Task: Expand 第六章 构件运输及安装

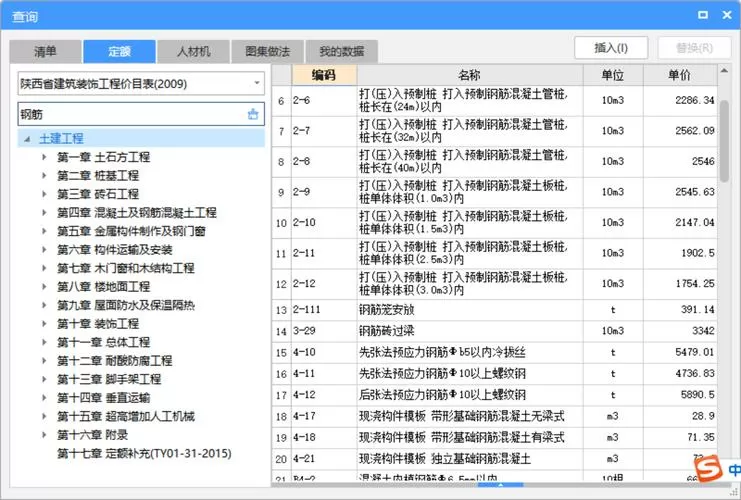Action: (44, 250)
